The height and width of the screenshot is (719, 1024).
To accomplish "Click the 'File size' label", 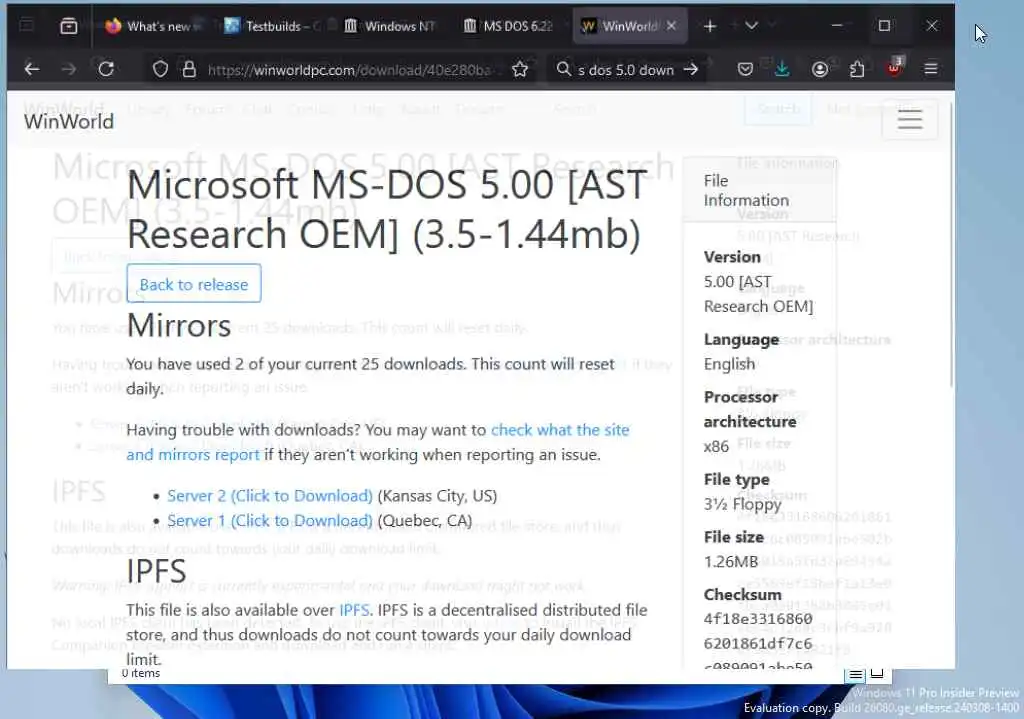I will tap(733, 537).
